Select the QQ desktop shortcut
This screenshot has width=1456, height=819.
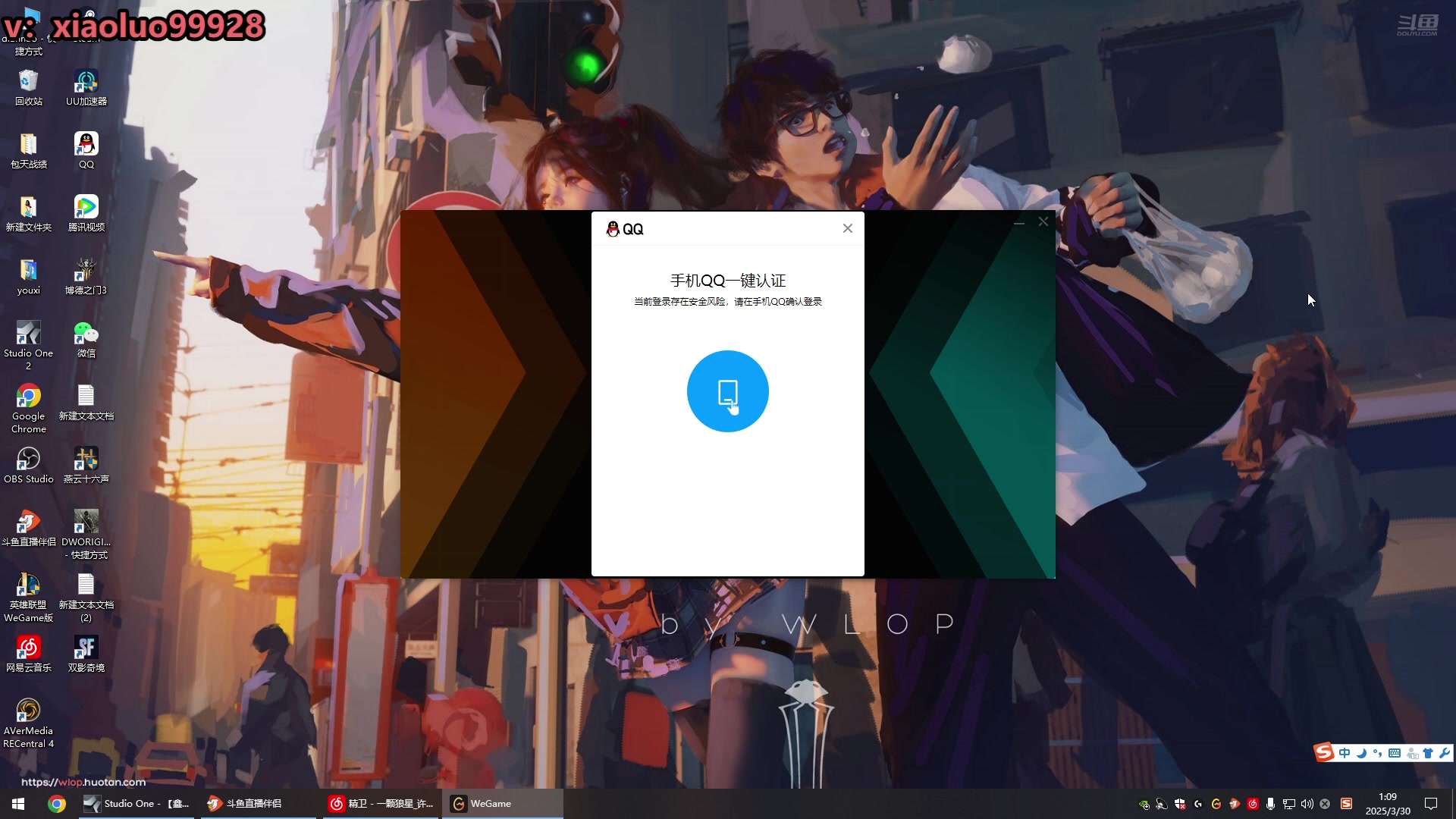pos(86,150)
